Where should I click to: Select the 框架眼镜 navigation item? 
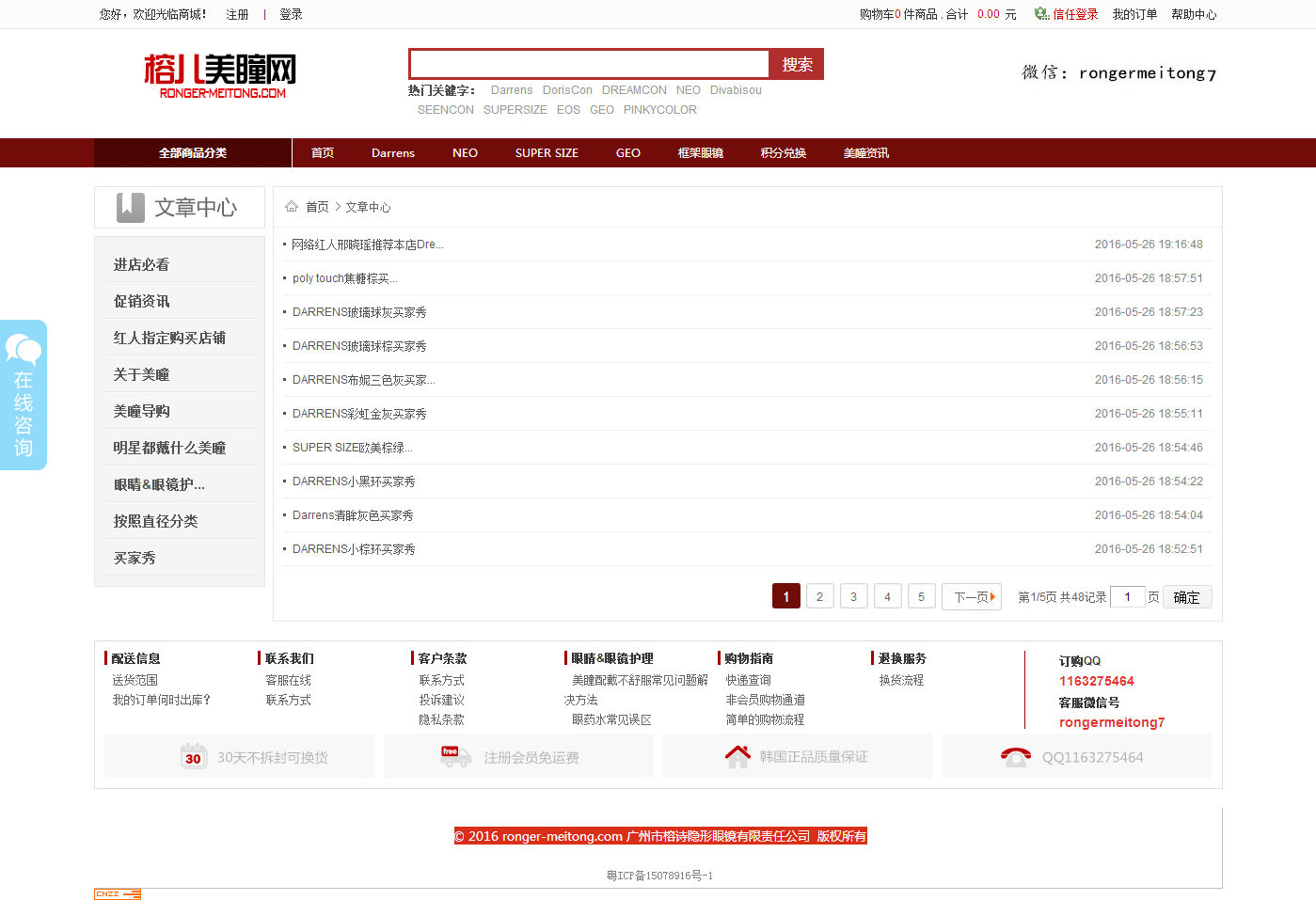(700, 153)
